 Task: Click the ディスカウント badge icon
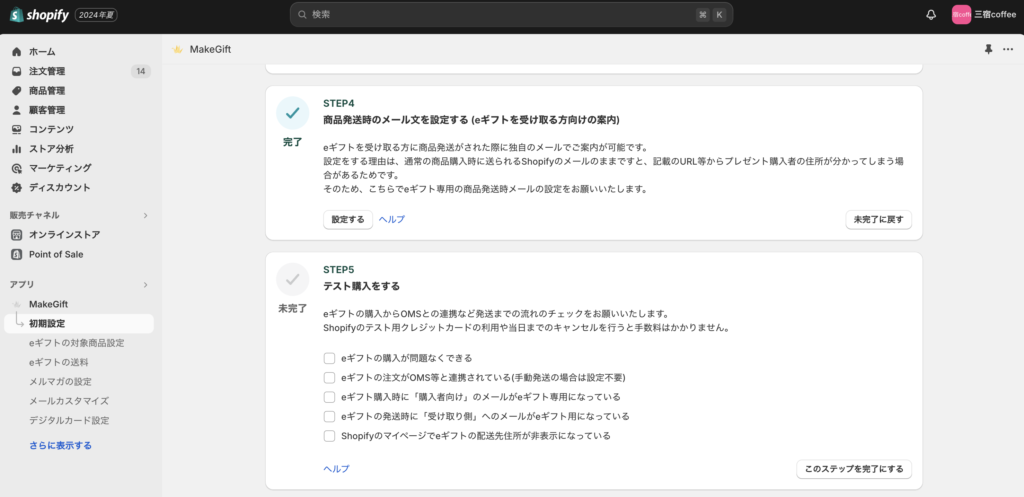pyautogui.click(x=17, y=187)
